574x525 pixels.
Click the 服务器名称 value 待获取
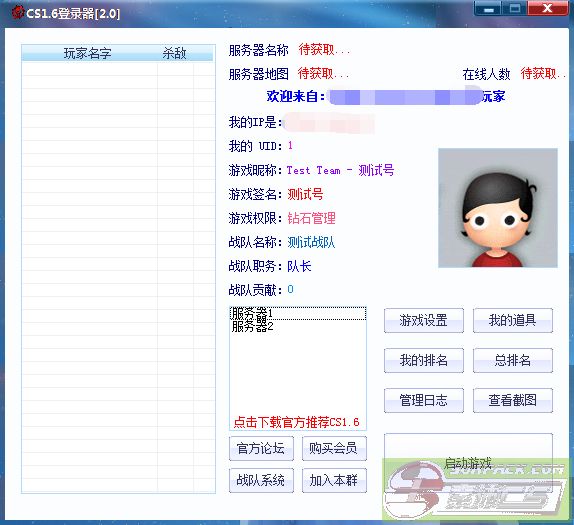tap(324, 49)
